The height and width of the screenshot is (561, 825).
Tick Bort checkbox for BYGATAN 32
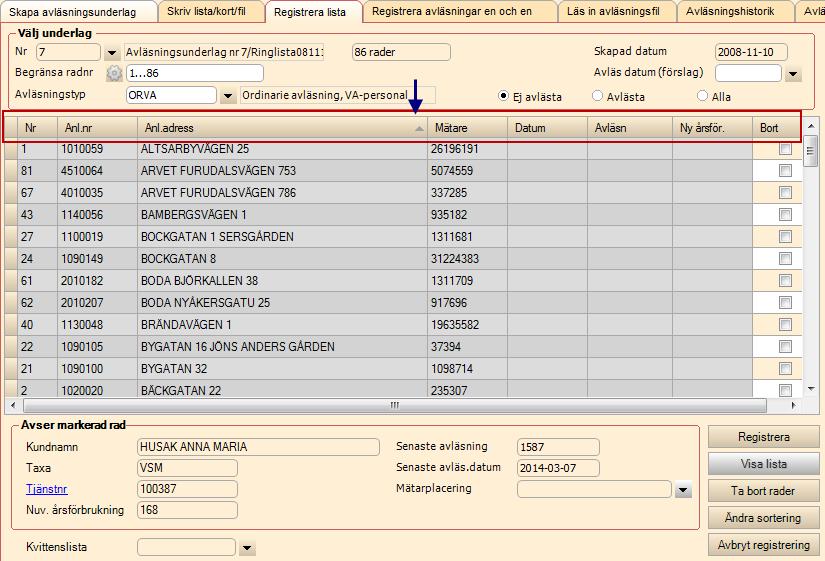[x=785, y=368]
